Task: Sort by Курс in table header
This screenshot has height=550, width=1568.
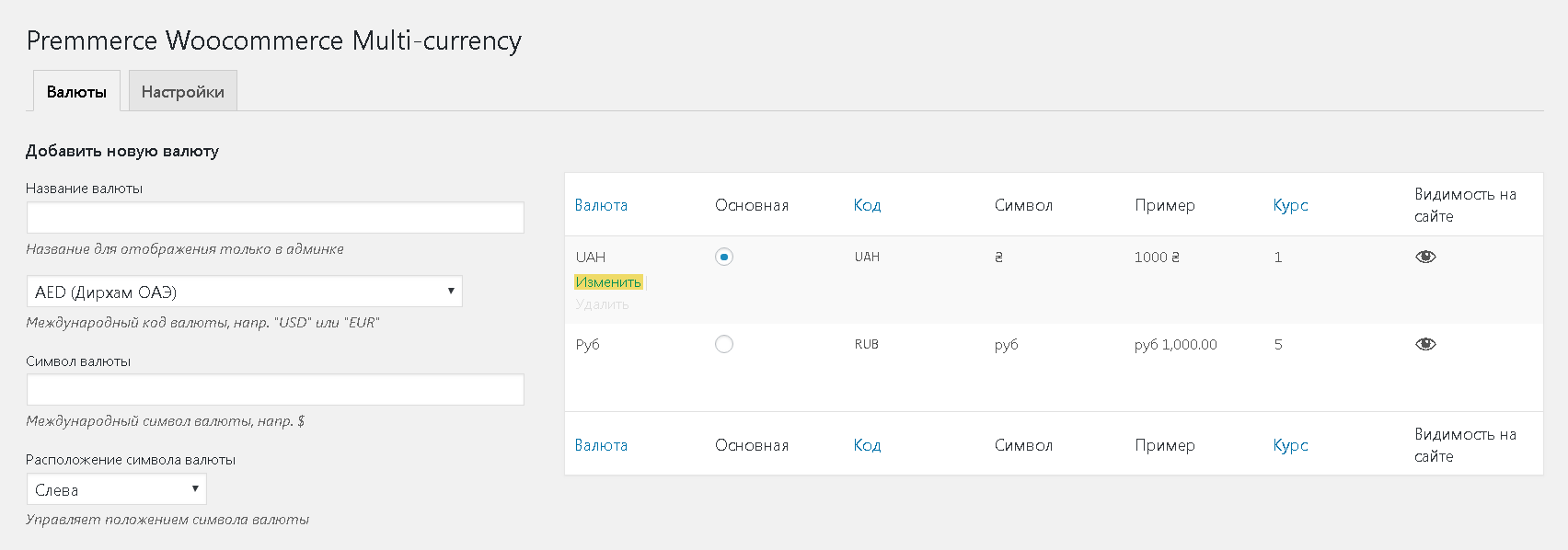Action: tap(1290, 205)
